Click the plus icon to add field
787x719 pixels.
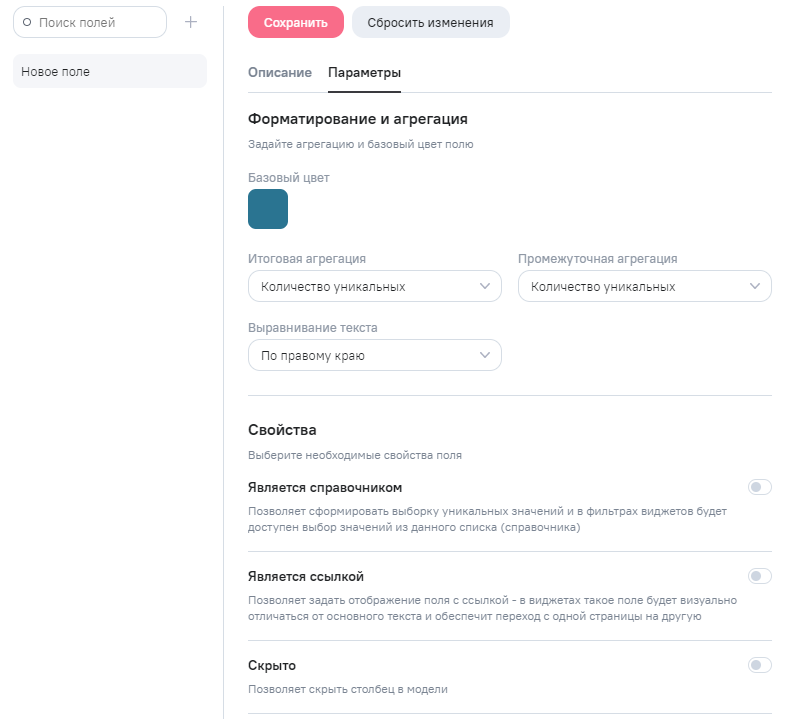(x=191, y=22)
